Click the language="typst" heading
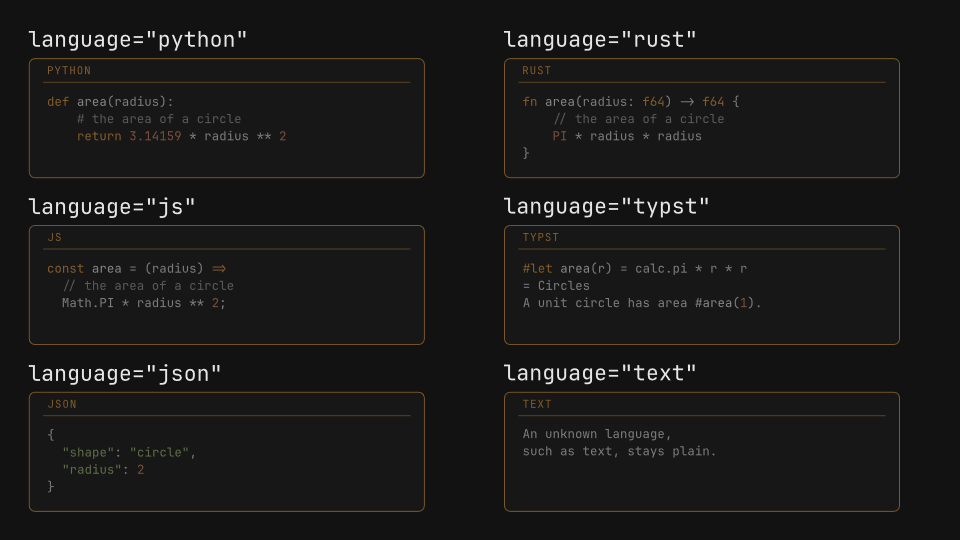The image size is (960, 540). pyautogui.click(x=606, y=207)
